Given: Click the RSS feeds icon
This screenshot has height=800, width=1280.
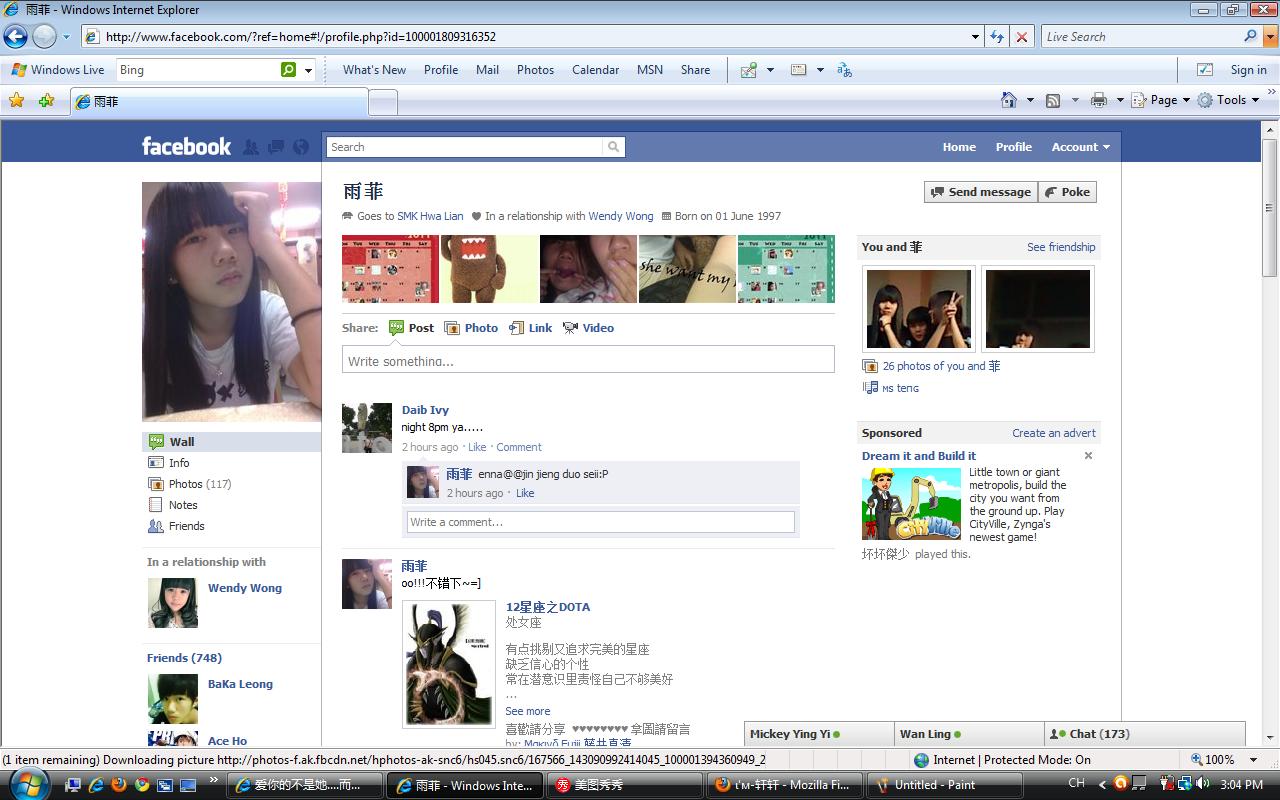Looking at the screenshot, I should 1053,100.
